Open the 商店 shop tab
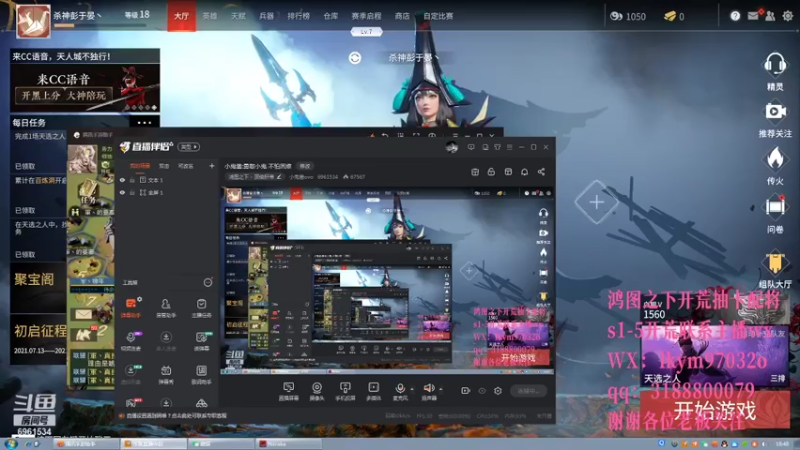 402,16
